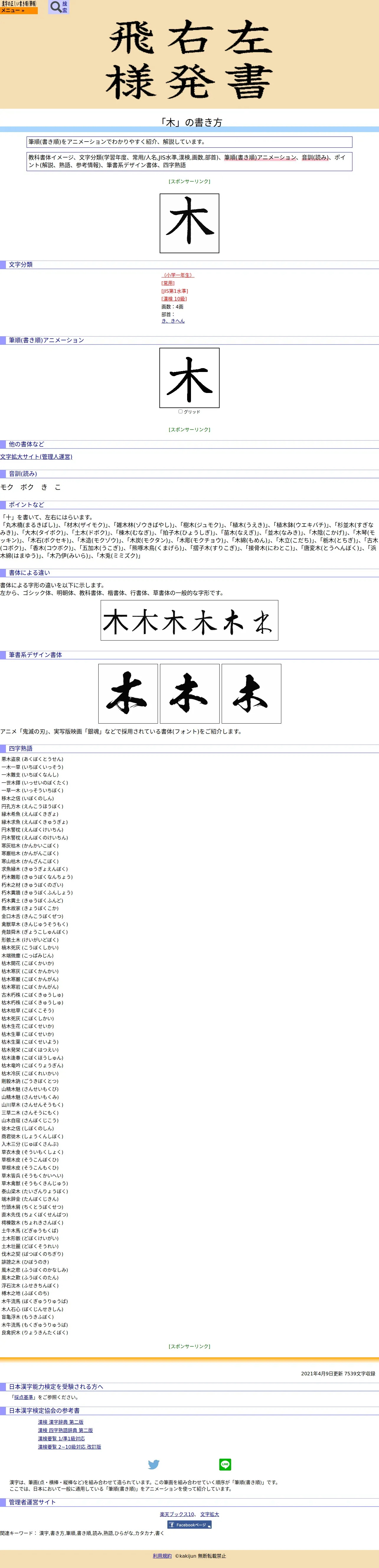Viewport: 379px width, 1568px height.
Task: Open the 利用規約 footer link
Action: coord(162,1556)
